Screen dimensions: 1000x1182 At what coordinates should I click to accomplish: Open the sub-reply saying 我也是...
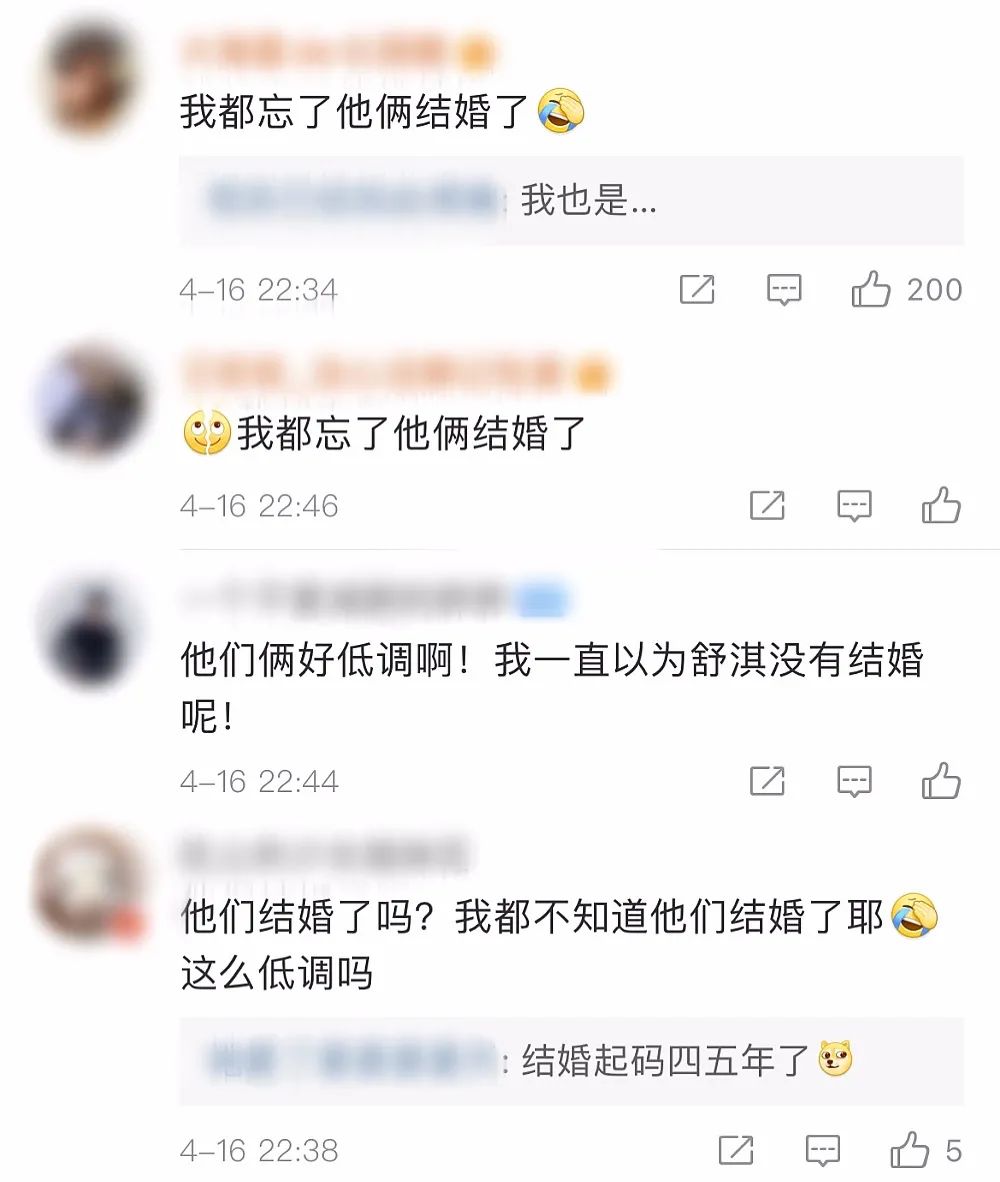[x=571, y=201]
